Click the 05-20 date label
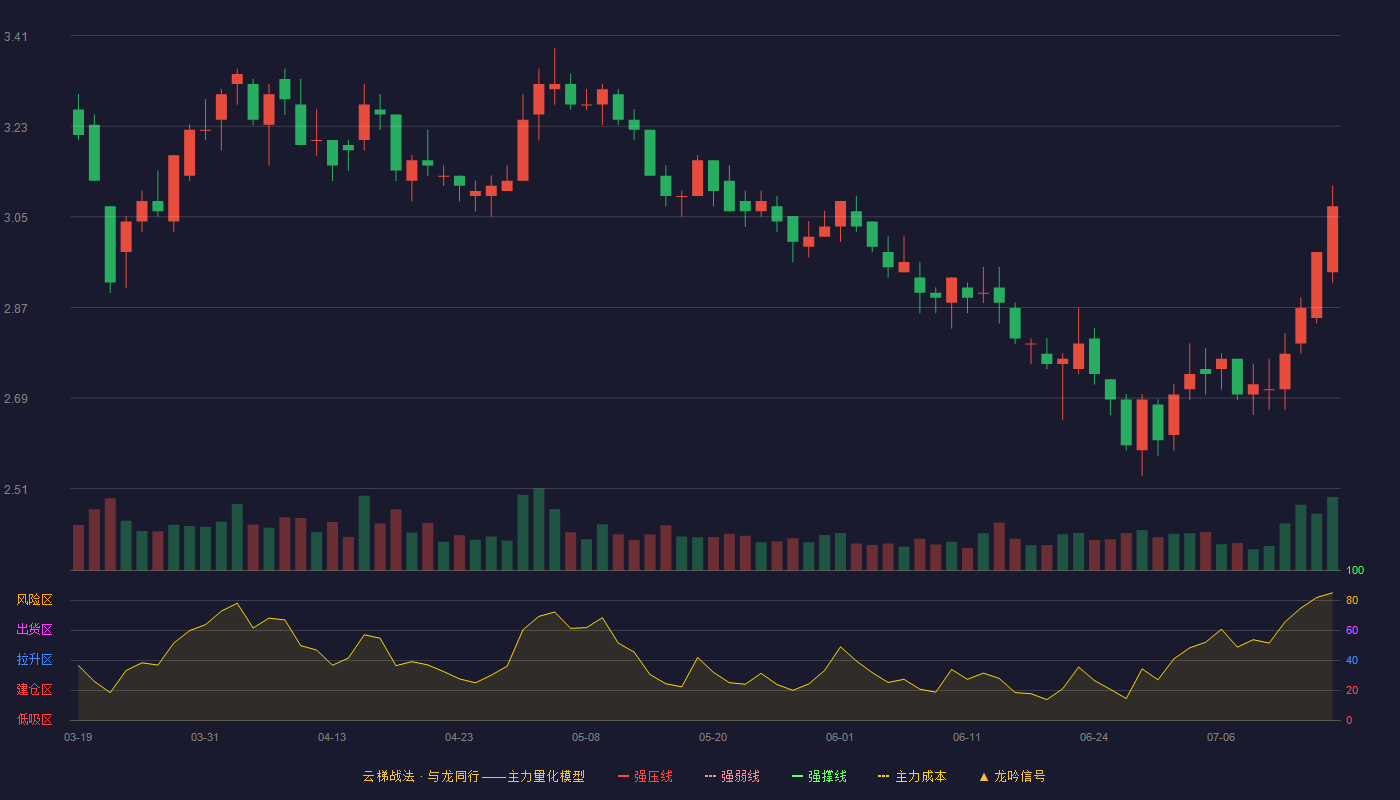Image resolution: width=1400 pixels, height=800 pixels. [x=713, y=737]
